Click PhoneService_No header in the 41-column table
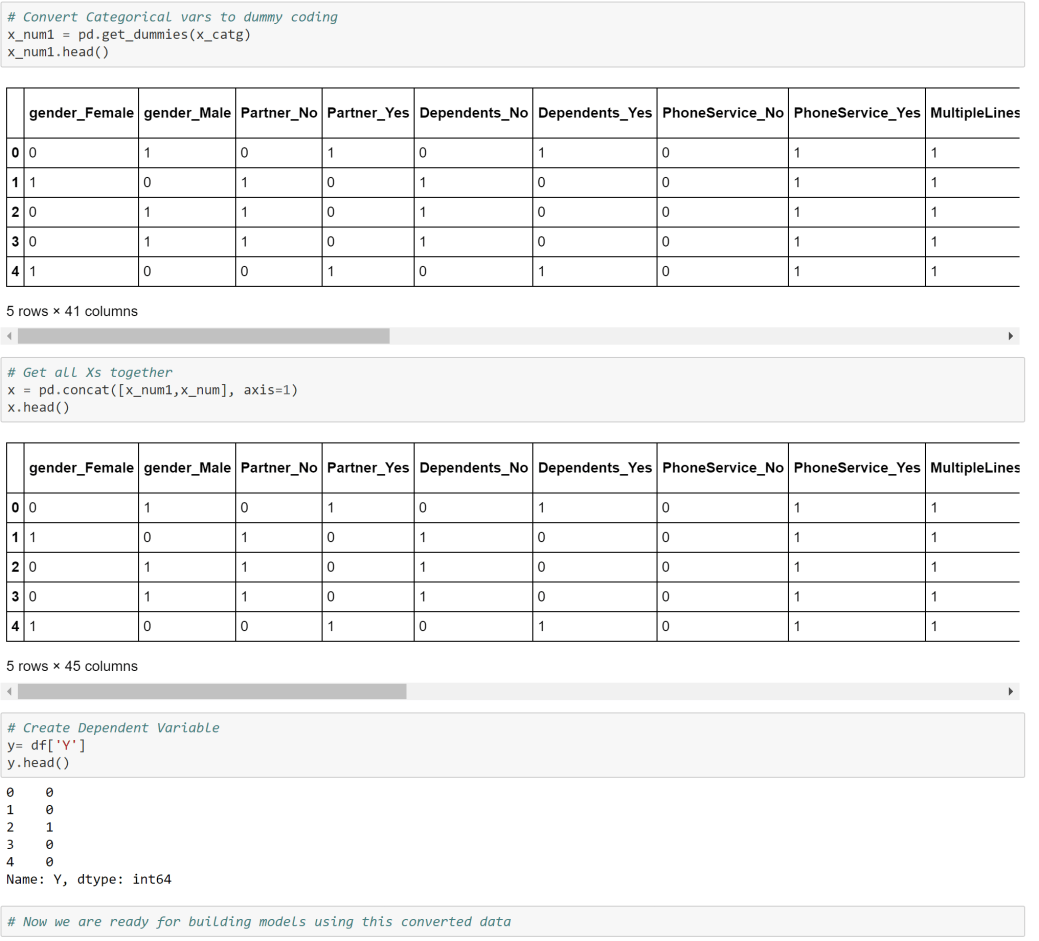 pyautogui.click(x=723, y=113)
